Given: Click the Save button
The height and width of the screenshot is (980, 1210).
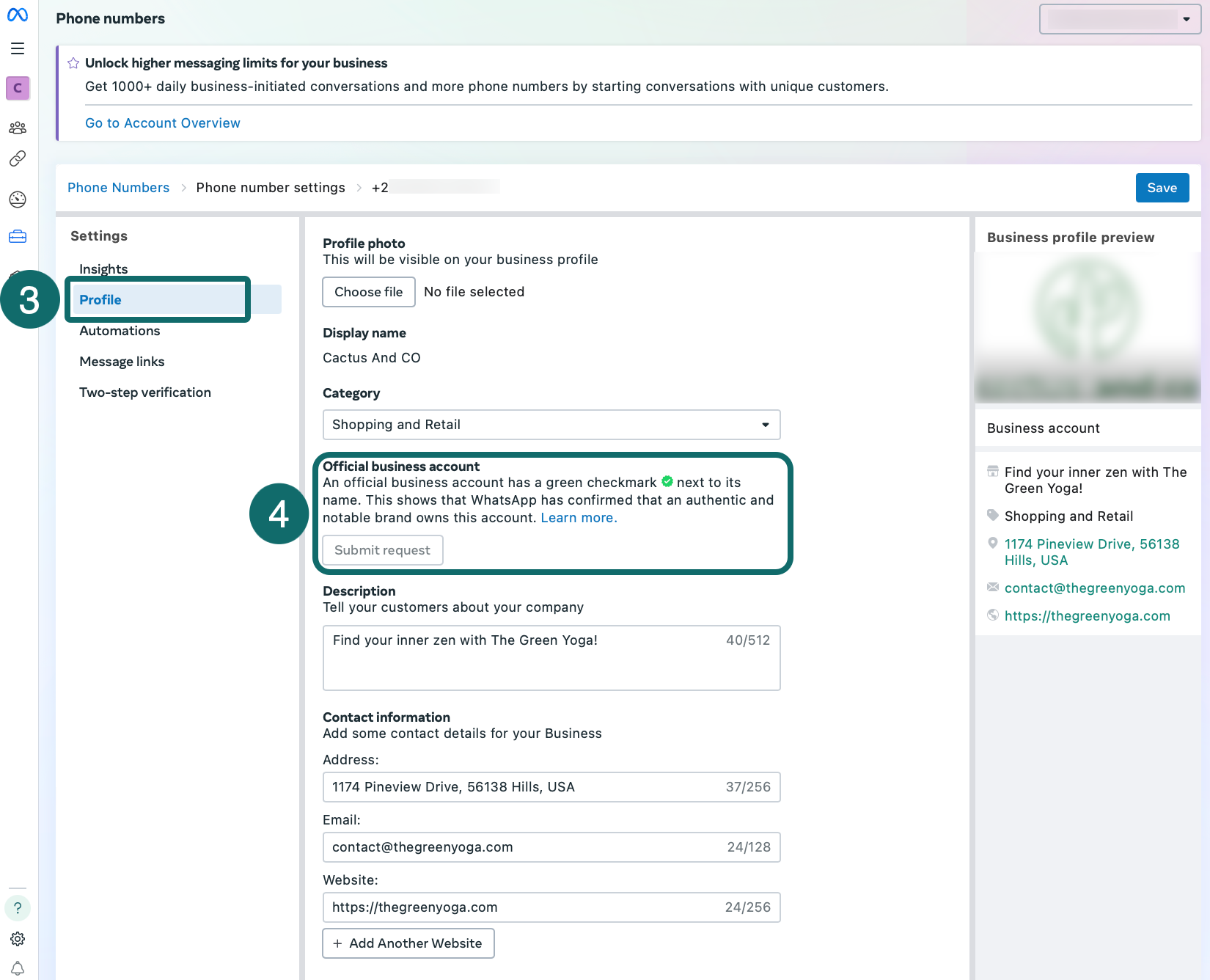Looking at the screenshot, I should (x=1162, y=188).
